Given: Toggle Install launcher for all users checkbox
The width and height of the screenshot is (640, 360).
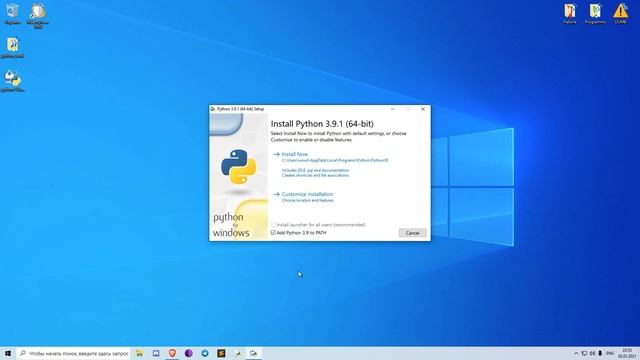Looking at the screenshot, I should tap(273, 225).
